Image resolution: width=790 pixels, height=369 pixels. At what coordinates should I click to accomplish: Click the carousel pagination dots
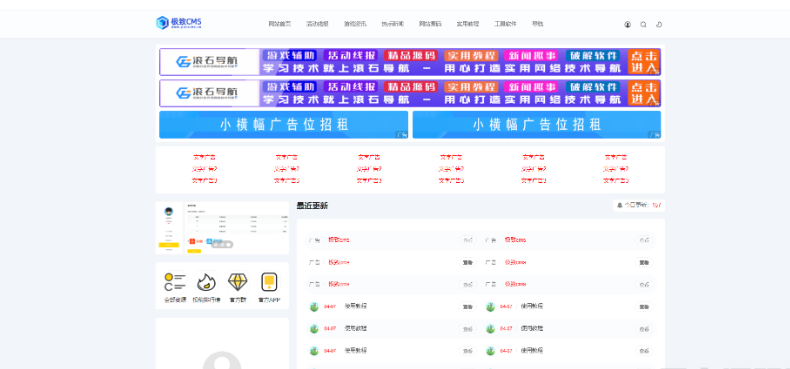222,244
